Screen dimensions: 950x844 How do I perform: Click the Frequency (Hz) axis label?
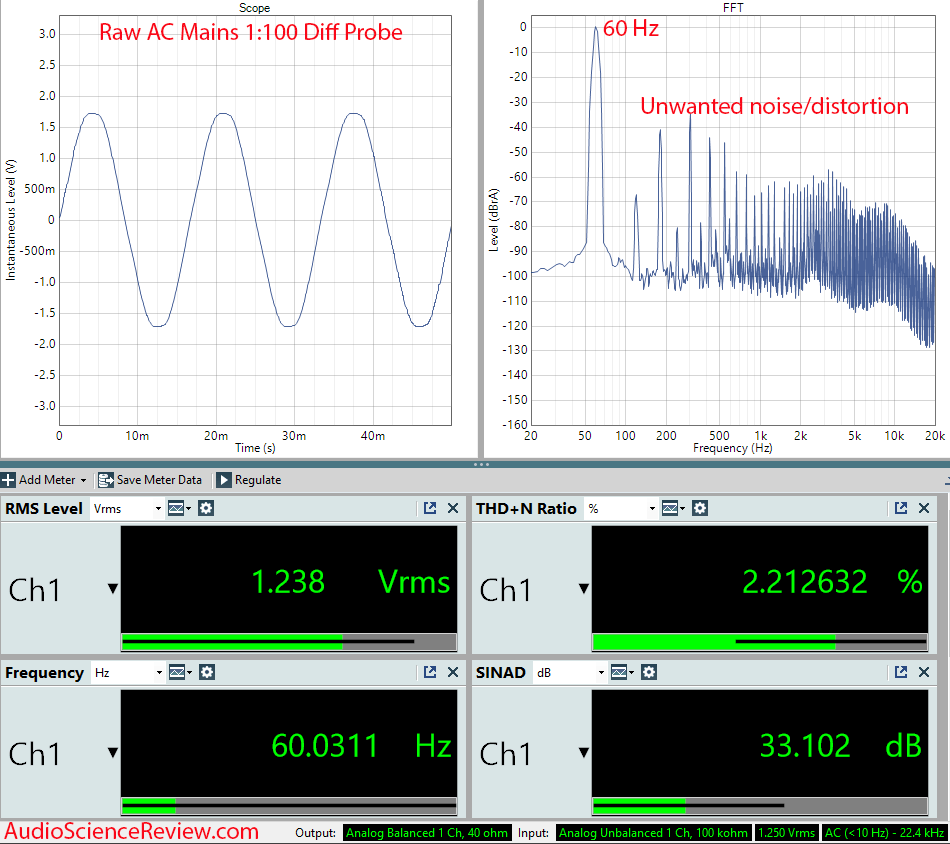click(732, 448)
